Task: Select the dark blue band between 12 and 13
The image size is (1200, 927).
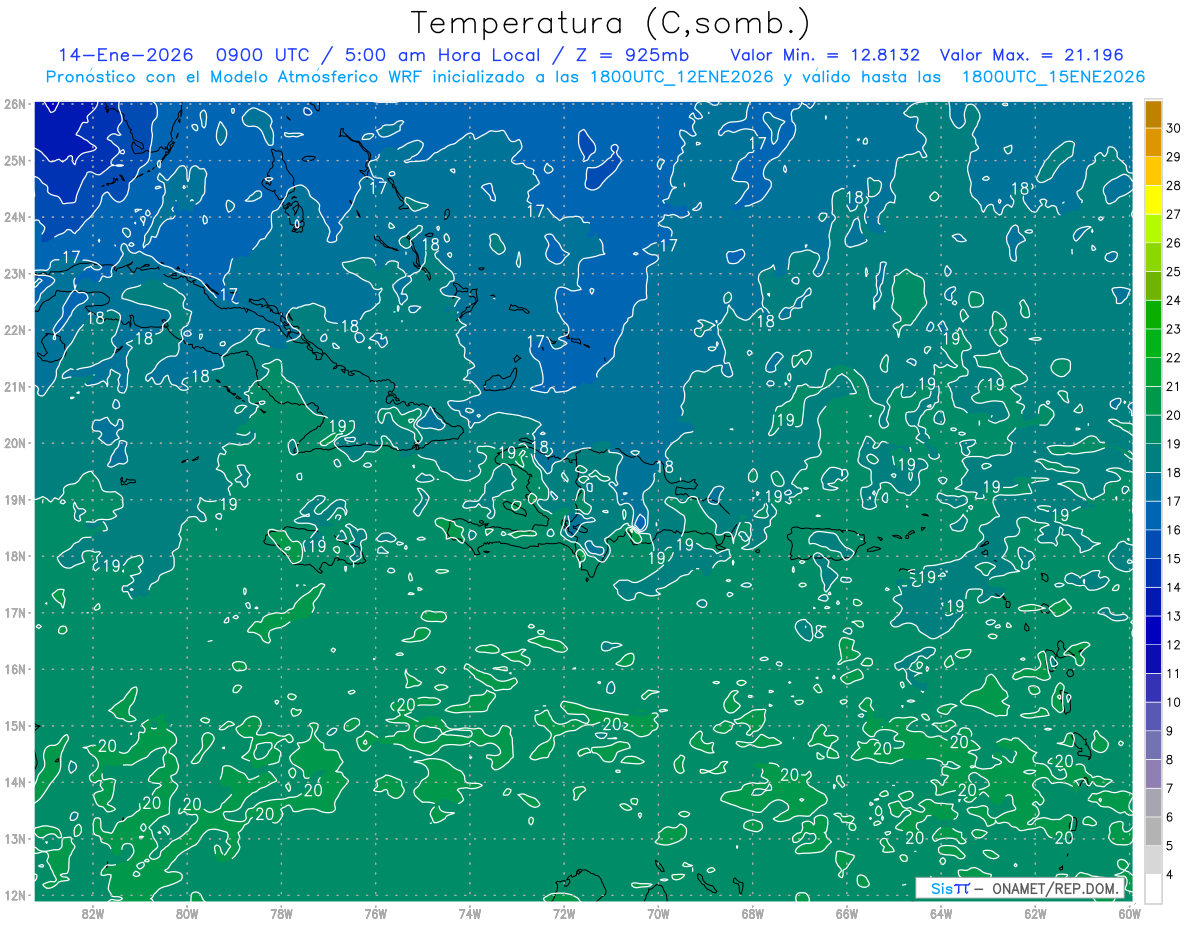Action: [x=1153, y=630]
